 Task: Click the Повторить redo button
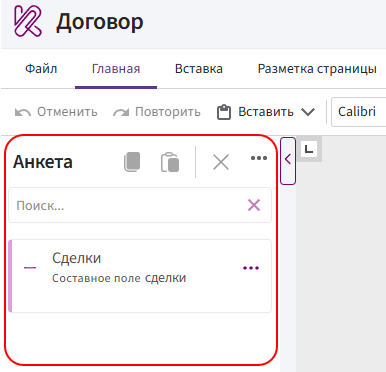pos(157,112)
